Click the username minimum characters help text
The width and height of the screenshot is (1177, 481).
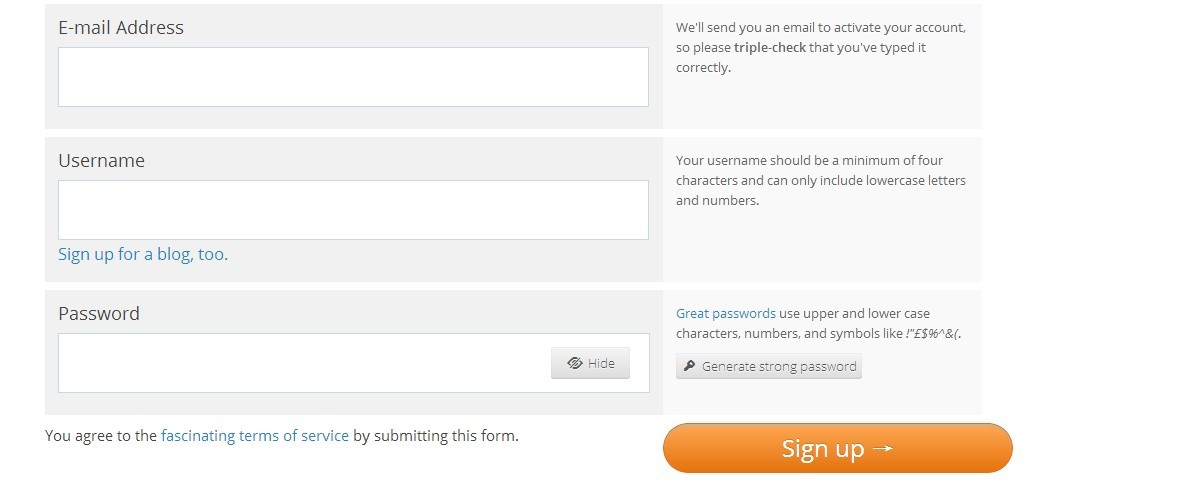(x=820, y=181)
